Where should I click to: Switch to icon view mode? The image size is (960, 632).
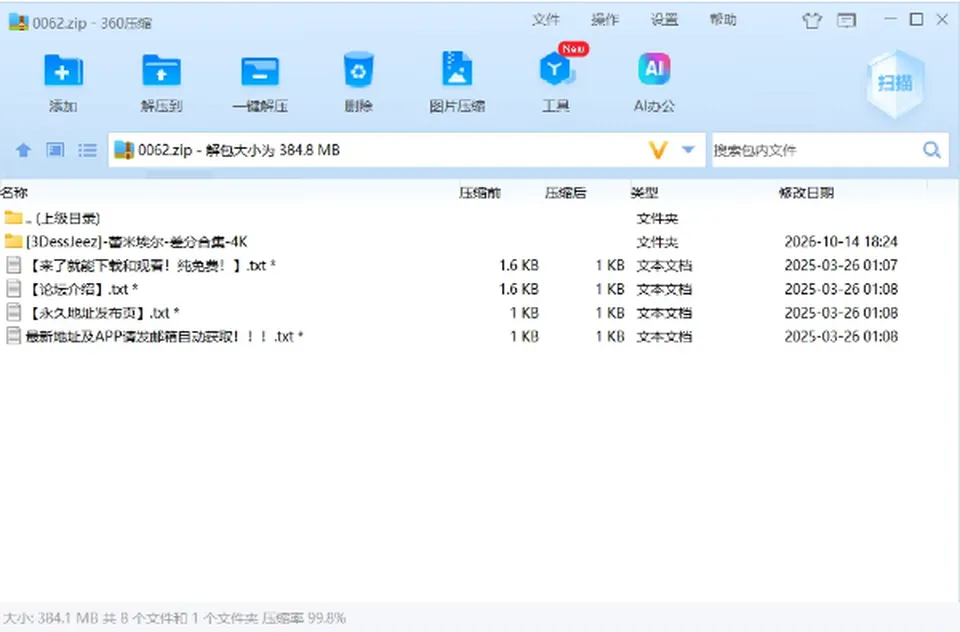[x=55, y=150]
